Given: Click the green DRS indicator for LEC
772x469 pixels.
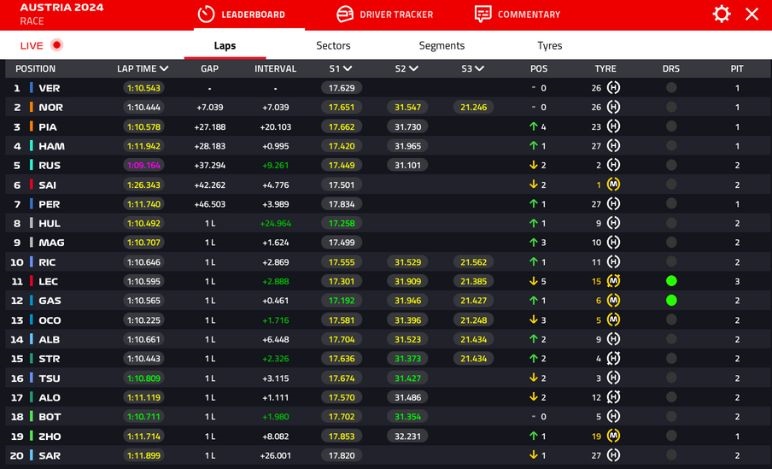Looking at the screenshot, I should tap(671, 281).
